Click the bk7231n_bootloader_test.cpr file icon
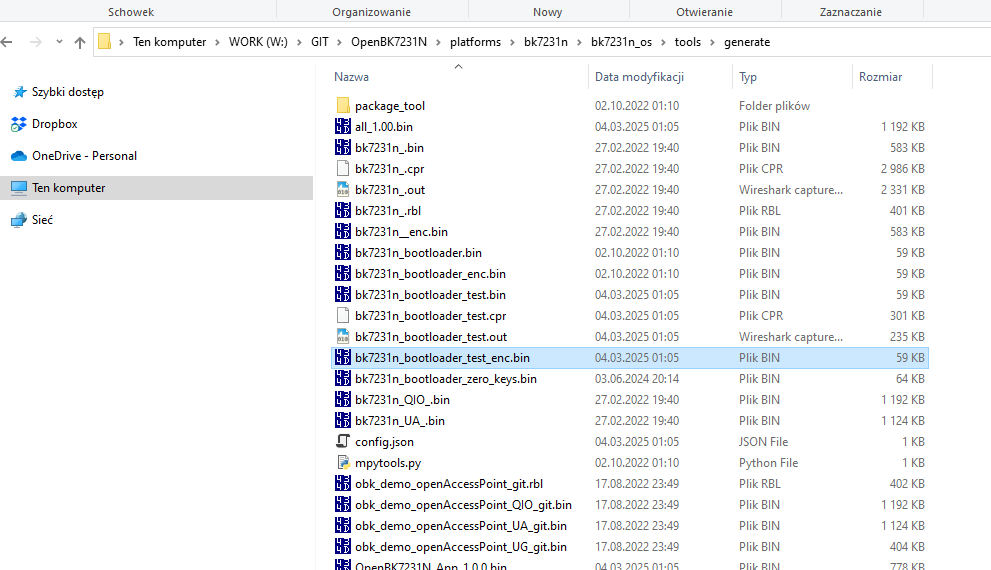Image resolution: width=991 pixels, height=570 pixels. click(x=343, y=315)
